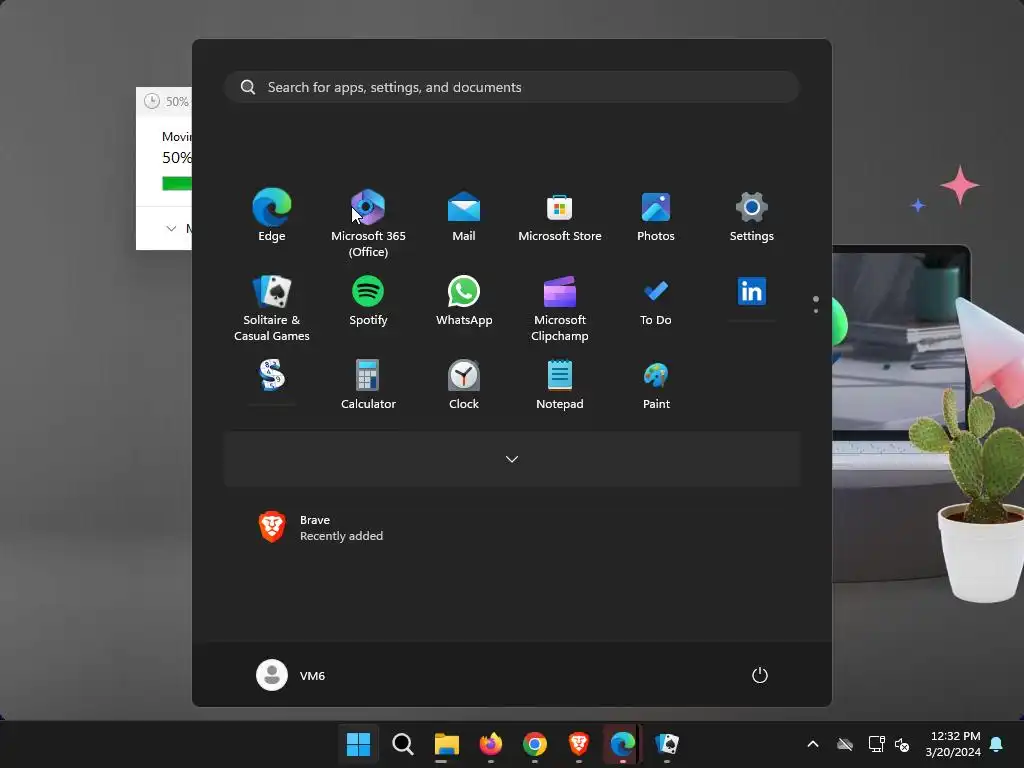Open Settings from Start menu
Viewport: 1024px width, 768px height.
752,216
